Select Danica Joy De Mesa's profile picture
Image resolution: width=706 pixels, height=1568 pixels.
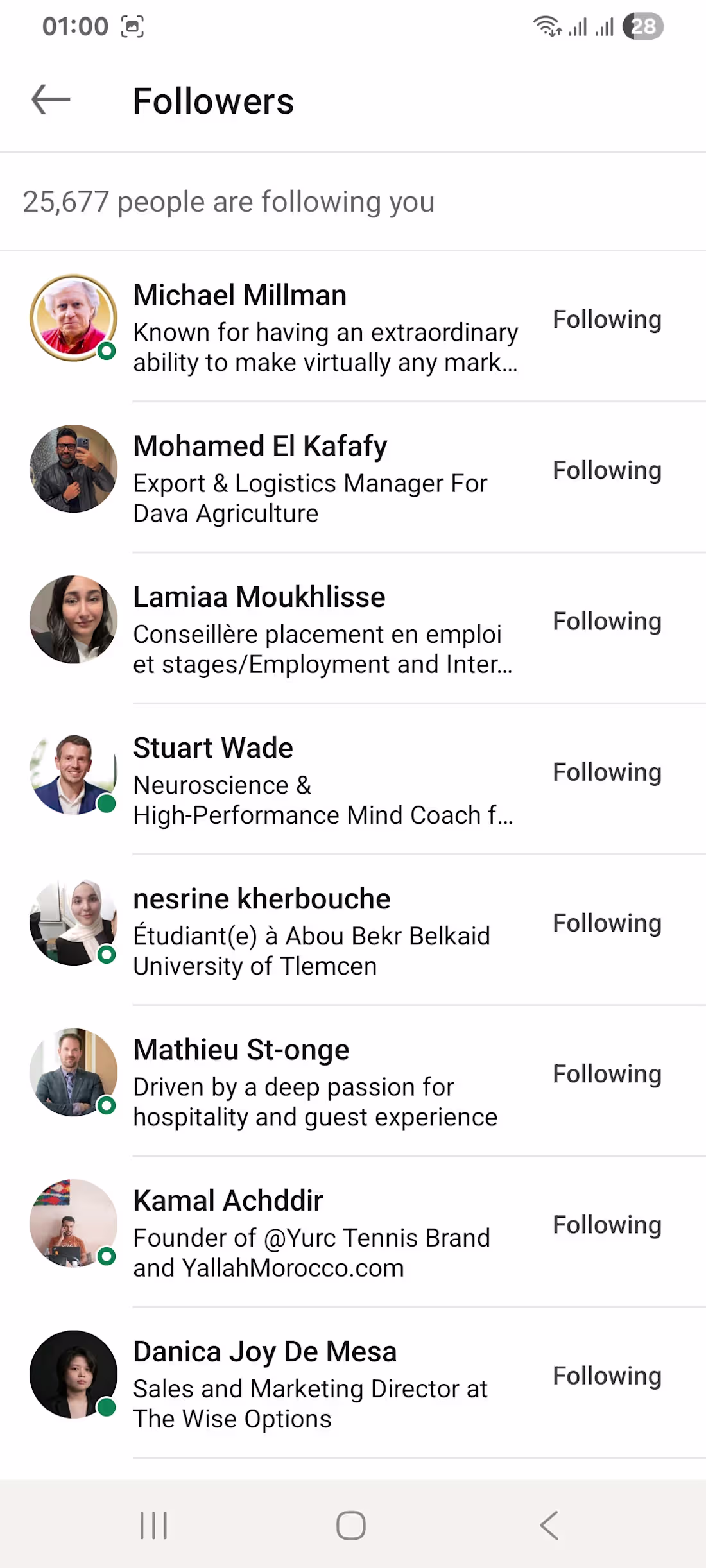click(74, 1374)
